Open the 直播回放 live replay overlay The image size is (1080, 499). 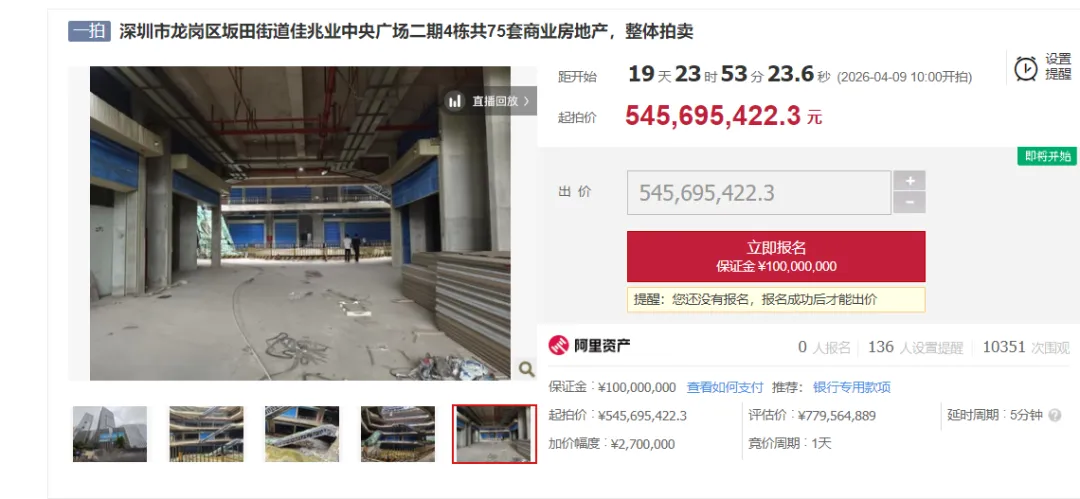coord(490,101)
